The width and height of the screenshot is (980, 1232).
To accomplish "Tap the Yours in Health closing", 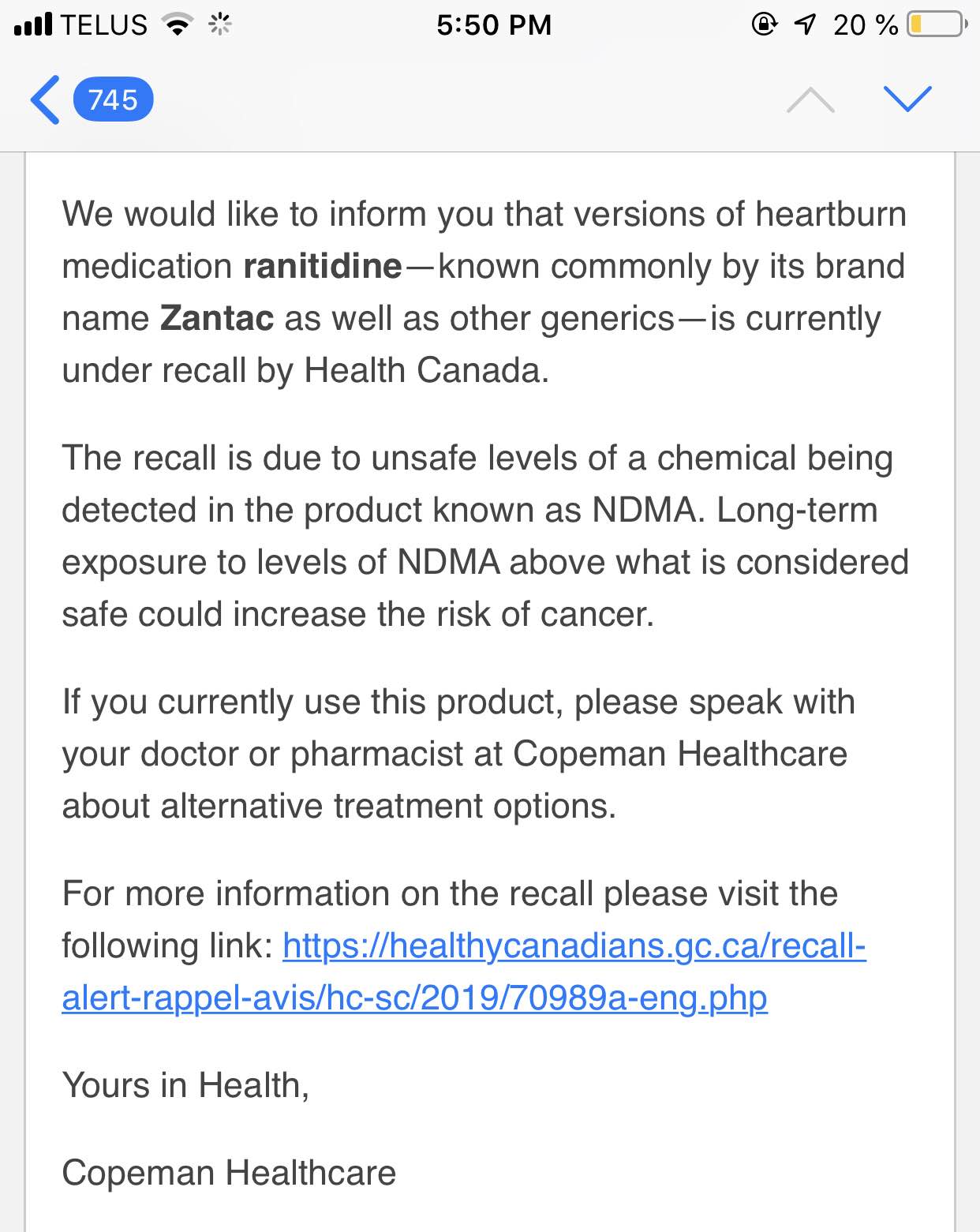I will (185, 1086).
